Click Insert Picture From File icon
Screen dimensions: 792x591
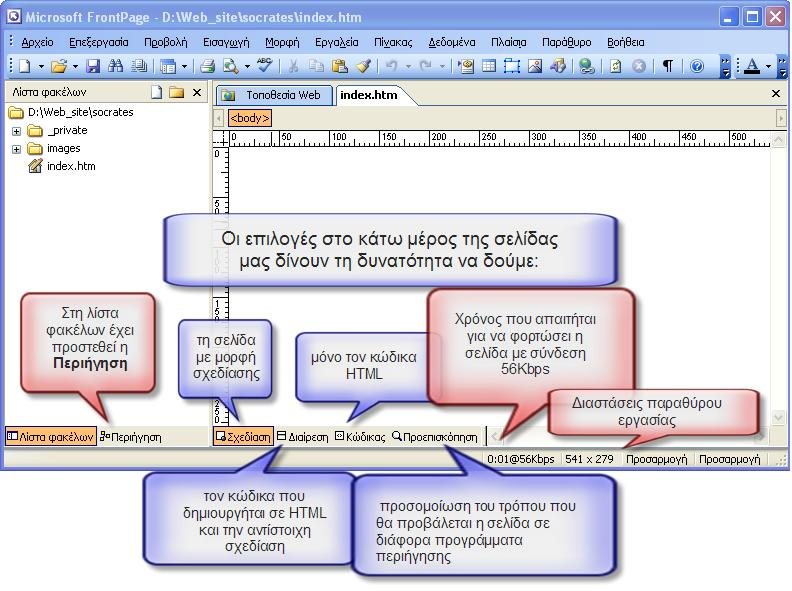click(x=534, y=66)
